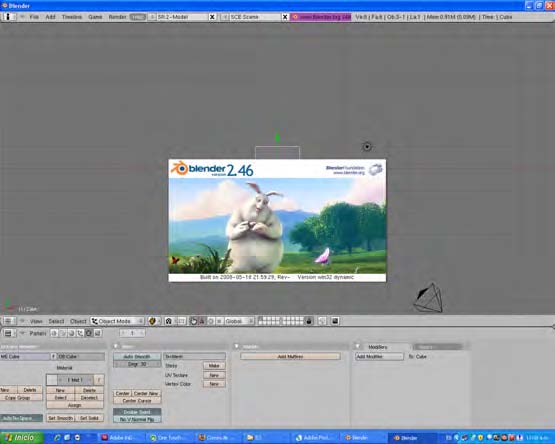Open the Help menu
Screen dimensions: 555x444
(137, 17)
